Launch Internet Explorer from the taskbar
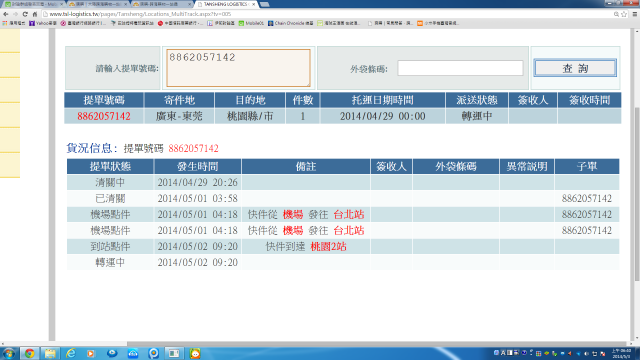 pyautogui.click(x=71, y=353)
